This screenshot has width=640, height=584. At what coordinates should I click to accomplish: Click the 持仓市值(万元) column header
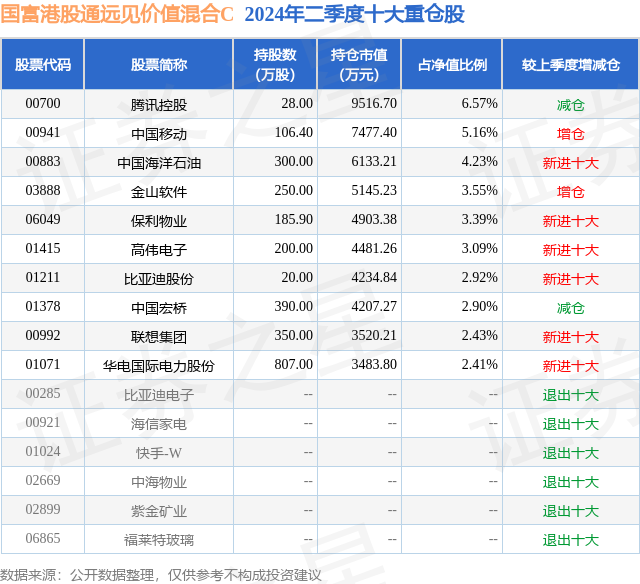point(359,64)
